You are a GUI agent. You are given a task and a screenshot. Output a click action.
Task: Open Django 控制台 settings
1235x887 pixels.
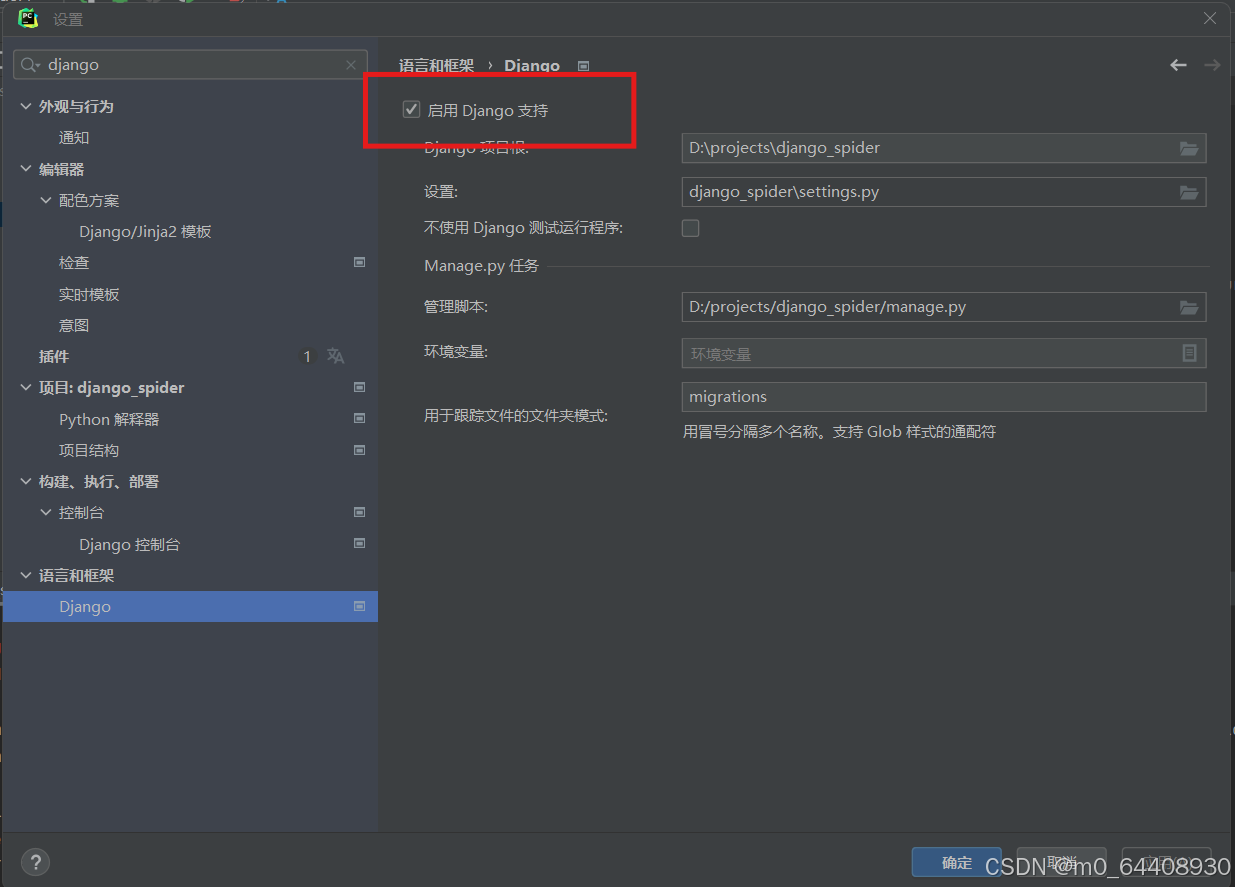130,544
